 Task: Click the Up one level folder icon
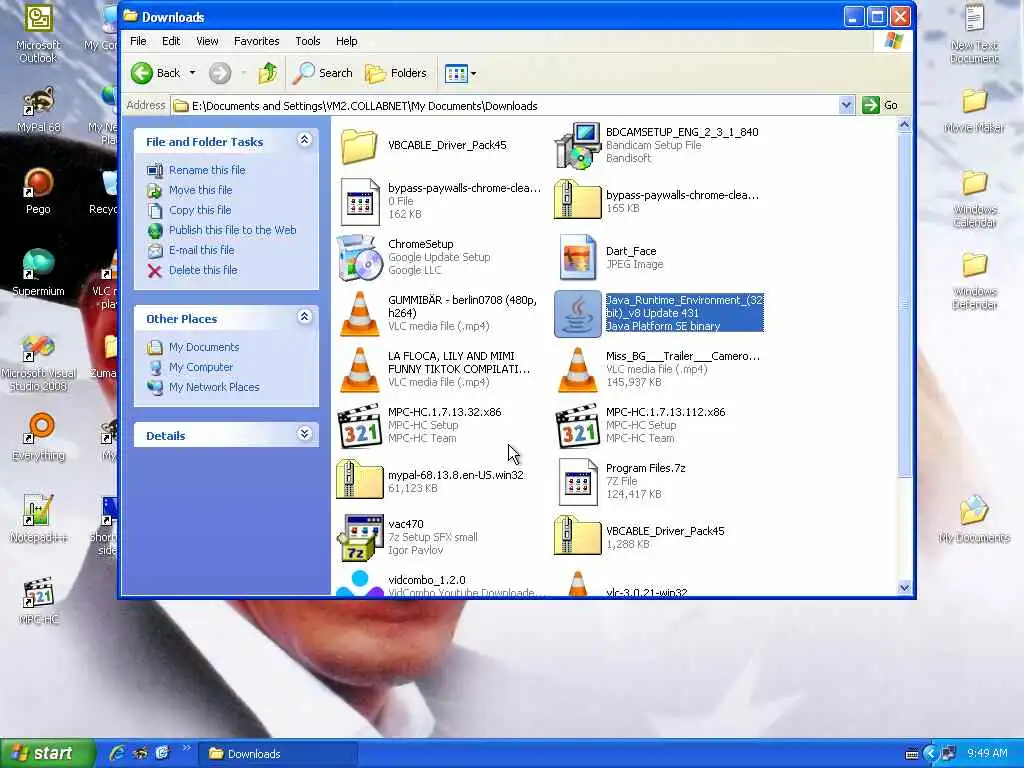(x=267, y=73)
